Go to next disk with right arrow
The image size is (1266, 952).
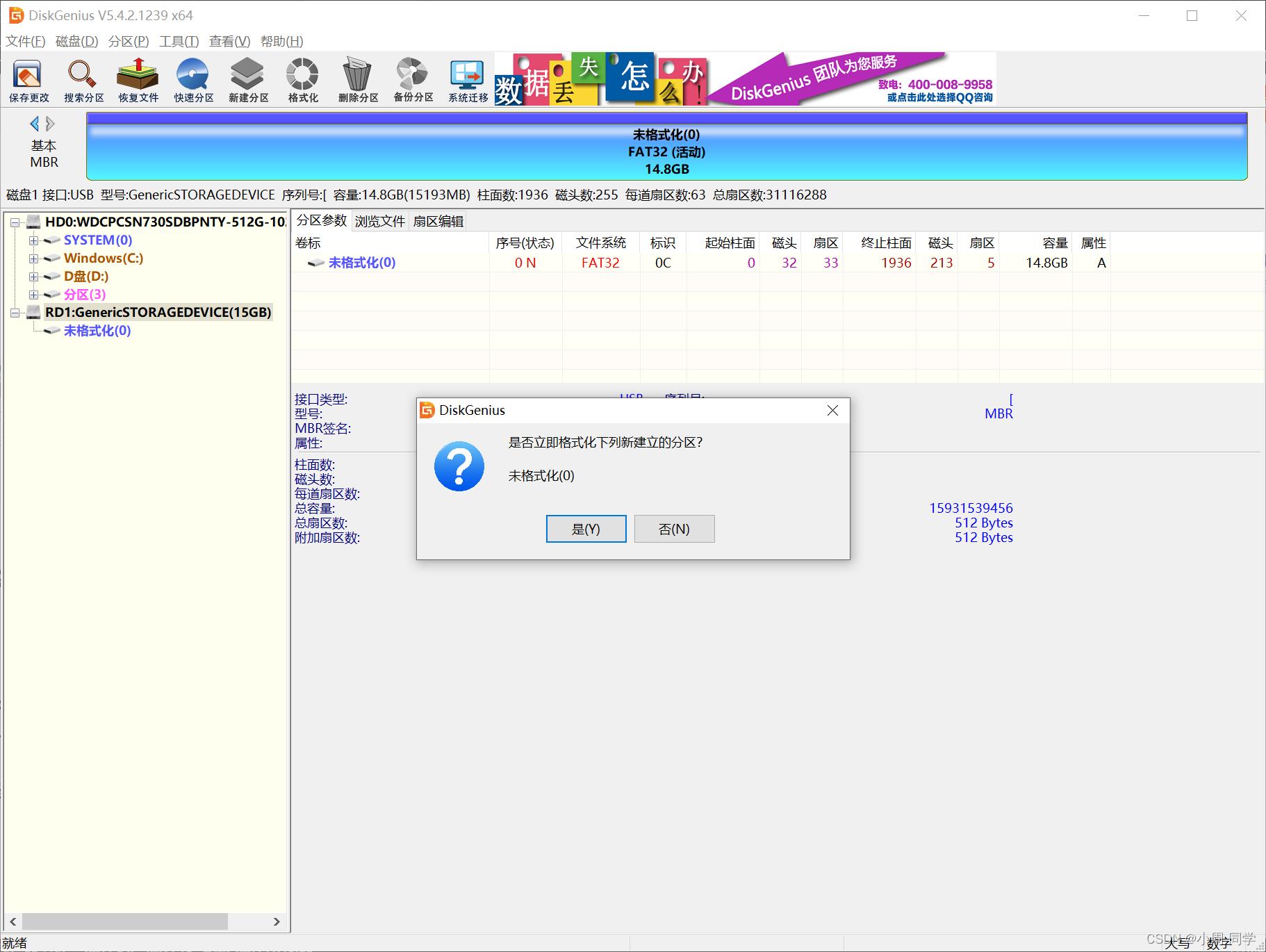tap(50, 124)
